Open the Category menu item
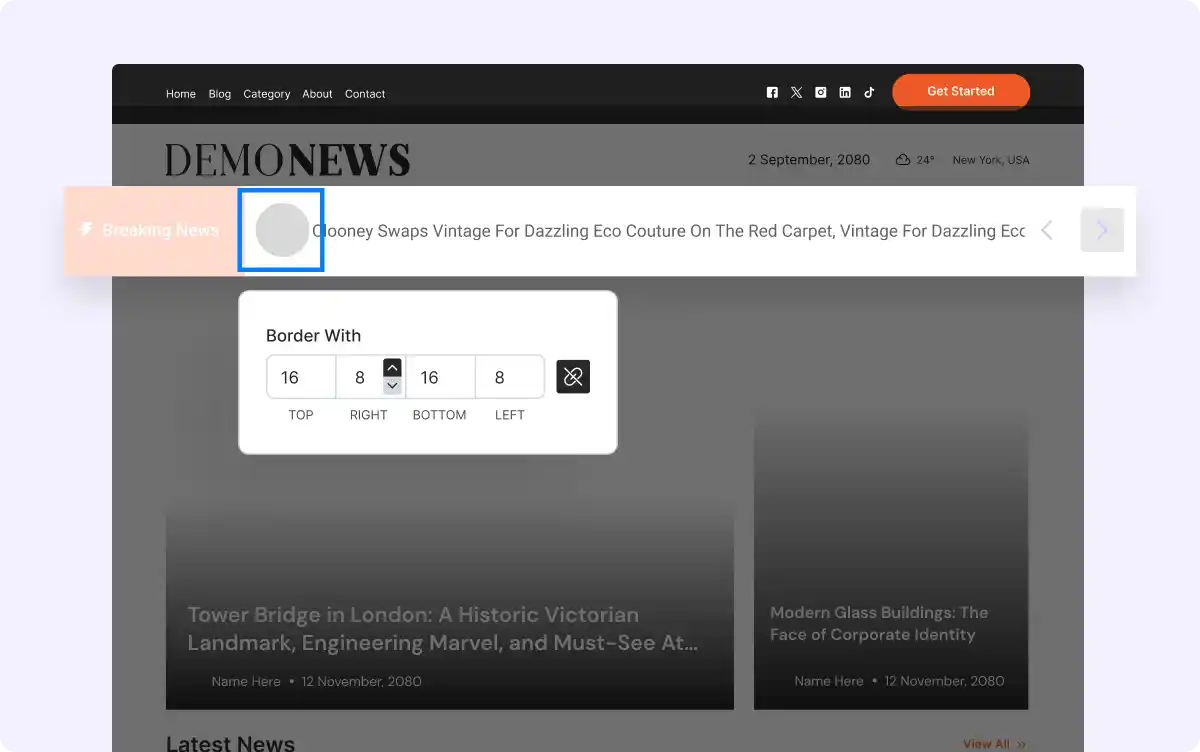Image resolution: width=1200 pixels, height=752 pixels. click(266, 94)
